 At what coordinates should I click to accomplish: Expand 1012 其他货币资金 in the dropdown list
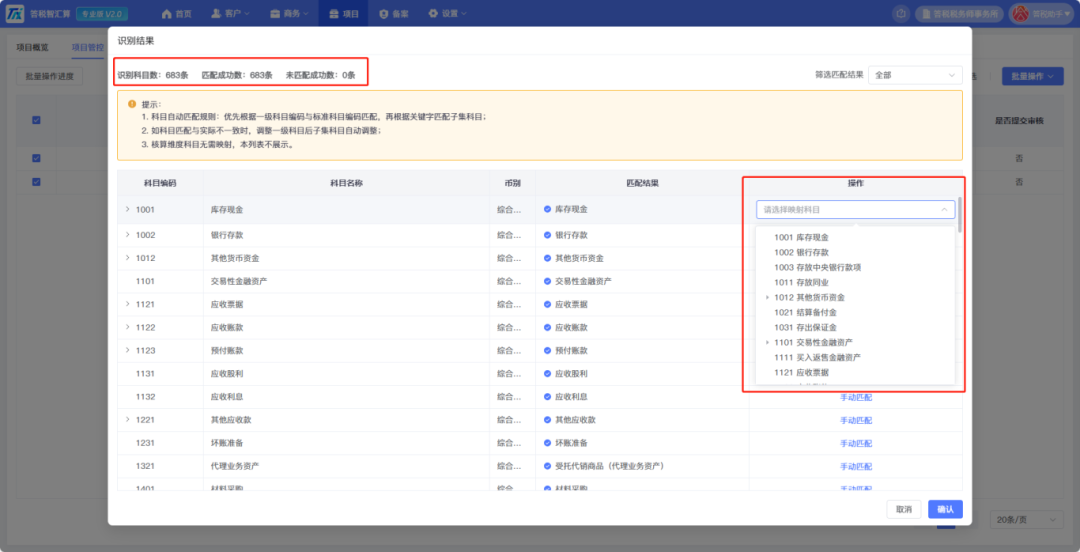point(767,298)
